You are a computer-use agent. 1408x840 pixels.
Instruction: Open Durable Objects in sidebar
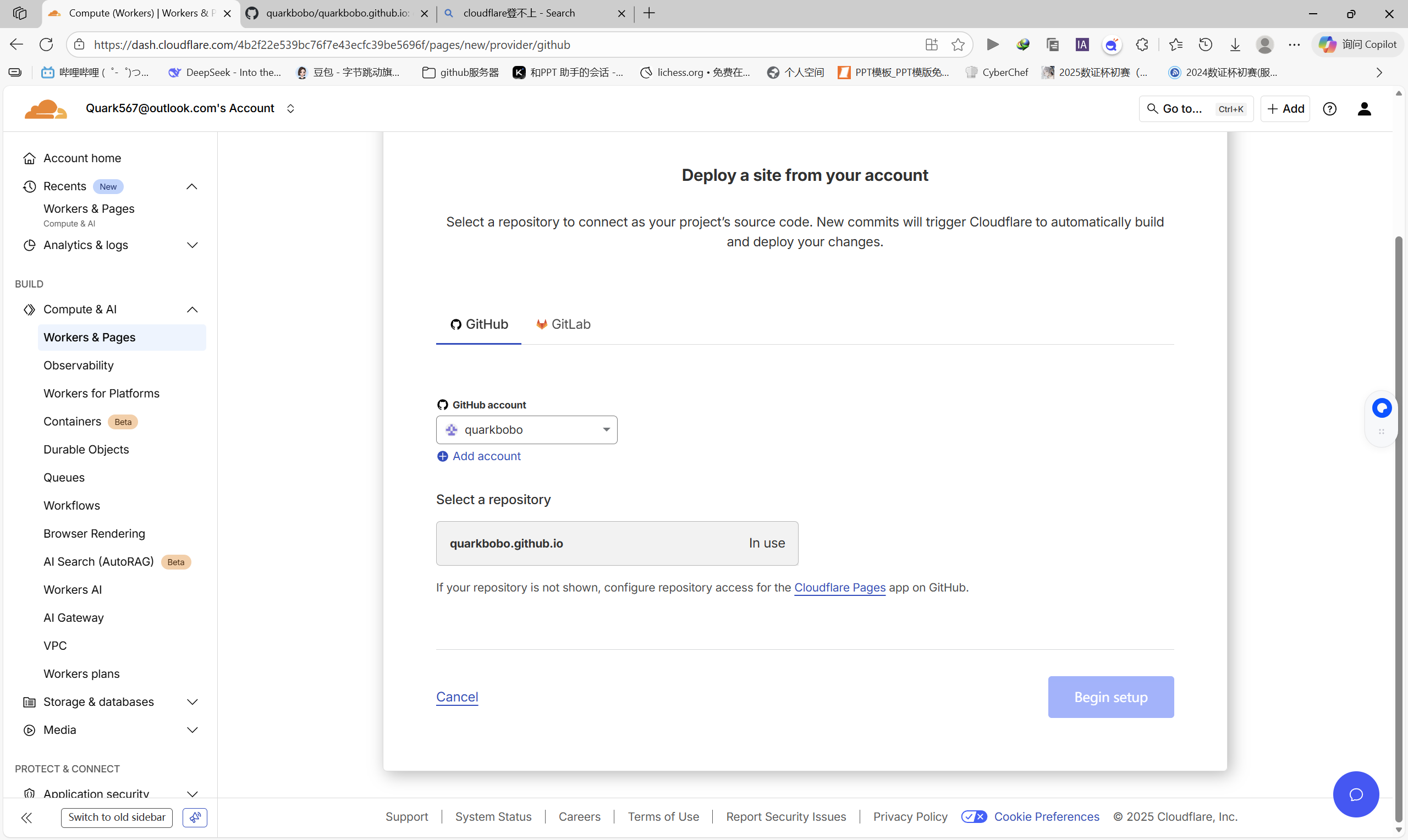pyautogui.click(x=86, y=450)
